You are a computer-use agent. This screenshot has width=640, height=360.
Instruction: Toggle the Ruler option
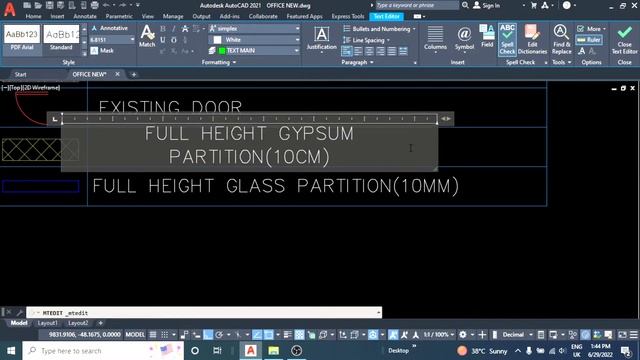coord(589,40)
